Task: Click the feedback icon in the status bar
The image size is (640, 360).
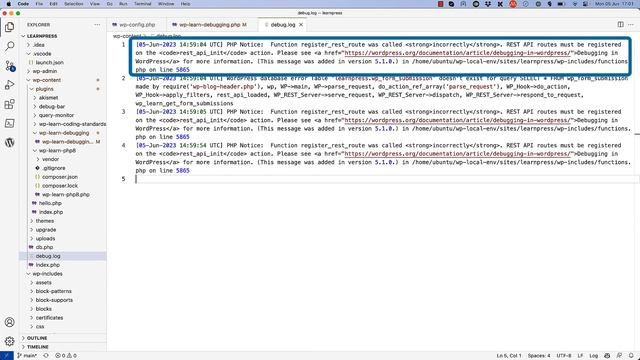Action: pos(619,356)
